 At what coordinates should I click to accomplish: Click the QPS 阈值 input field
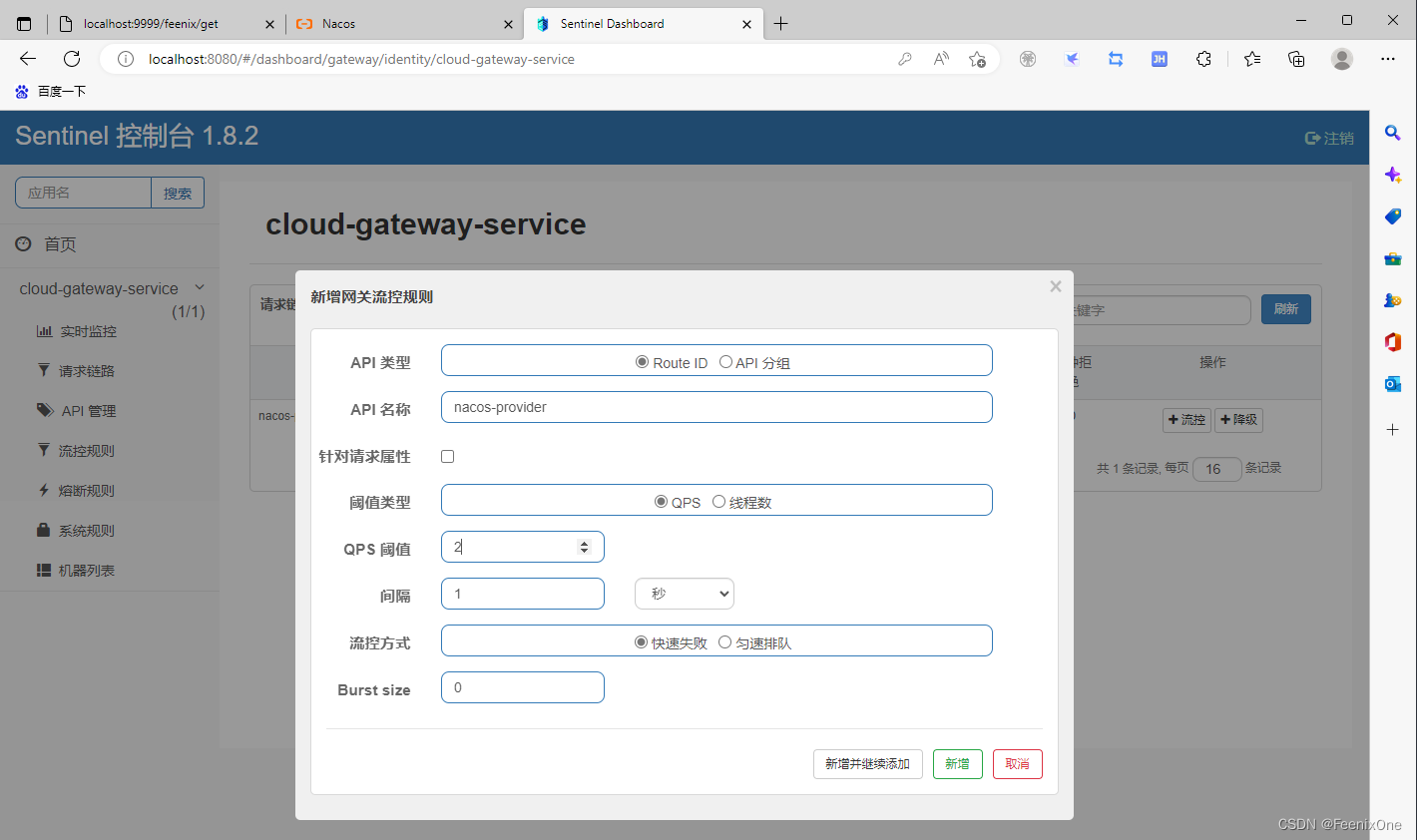pyautogui.click(x=523, y=547)
